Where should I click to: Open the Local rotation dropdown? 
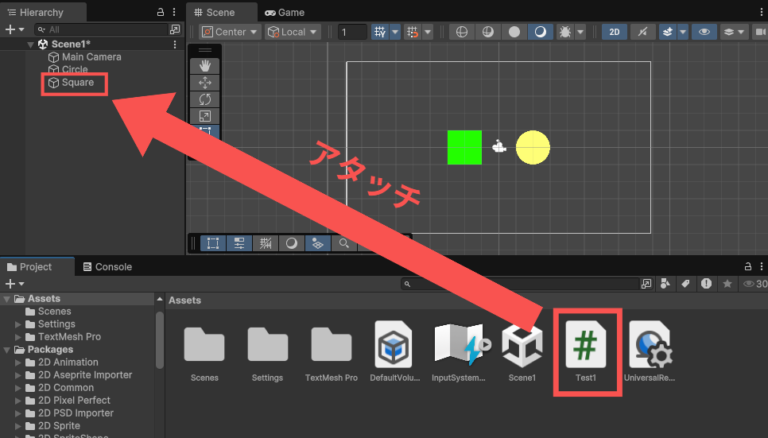point(293,32)
